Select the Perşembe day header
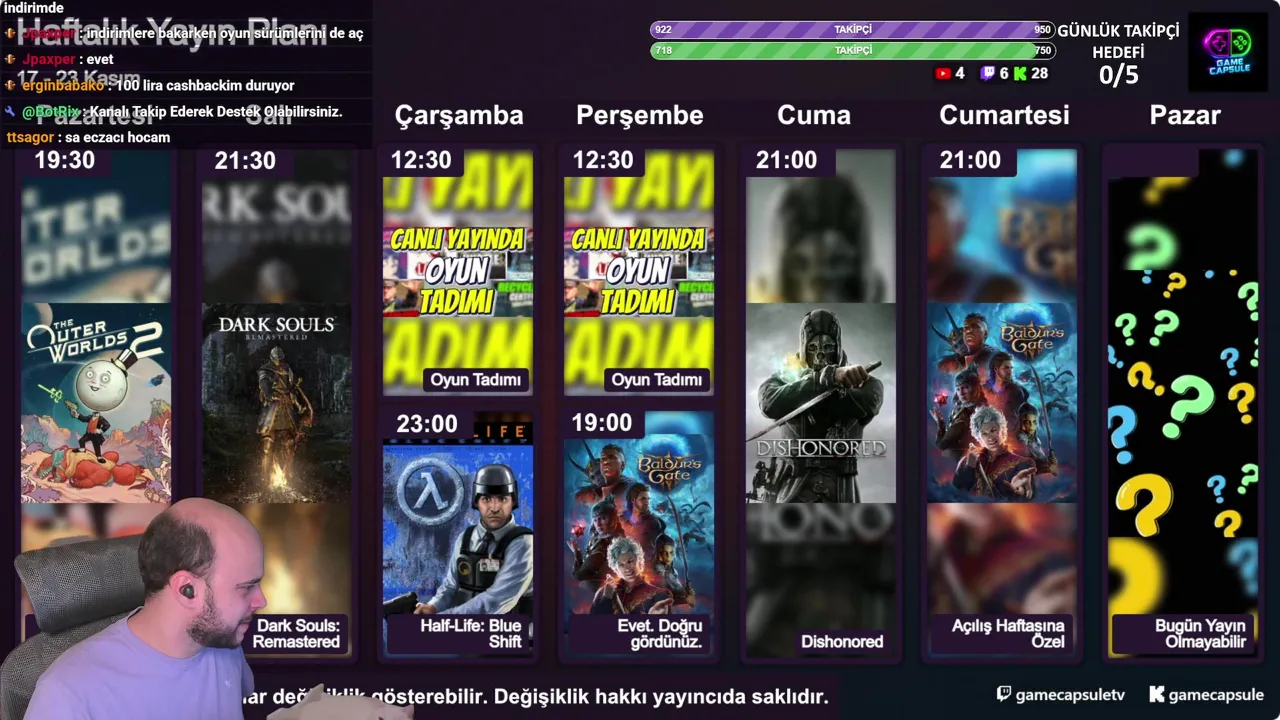This screenshot has height=720, width=1280. [x=640, y=115]
